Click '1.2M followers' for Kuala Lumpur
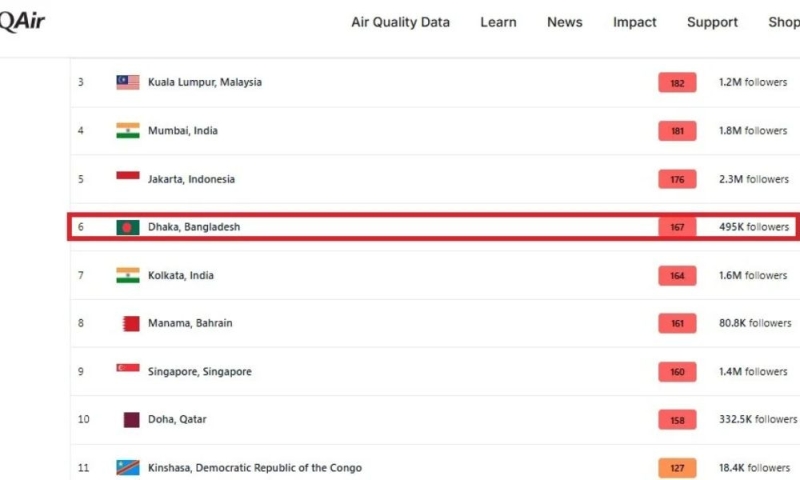800x480 pixels. 753,82
